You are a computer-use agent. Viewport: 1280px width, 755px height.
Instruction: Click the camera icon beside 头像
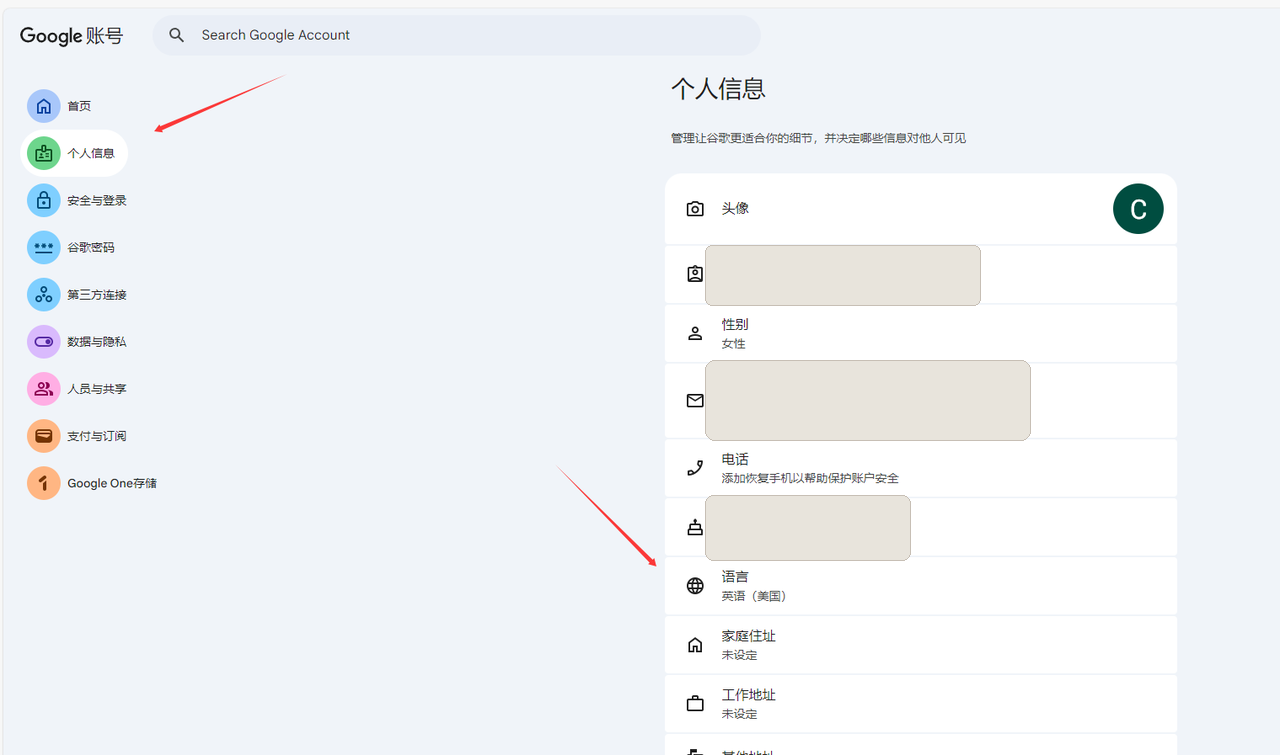(695, 209)
